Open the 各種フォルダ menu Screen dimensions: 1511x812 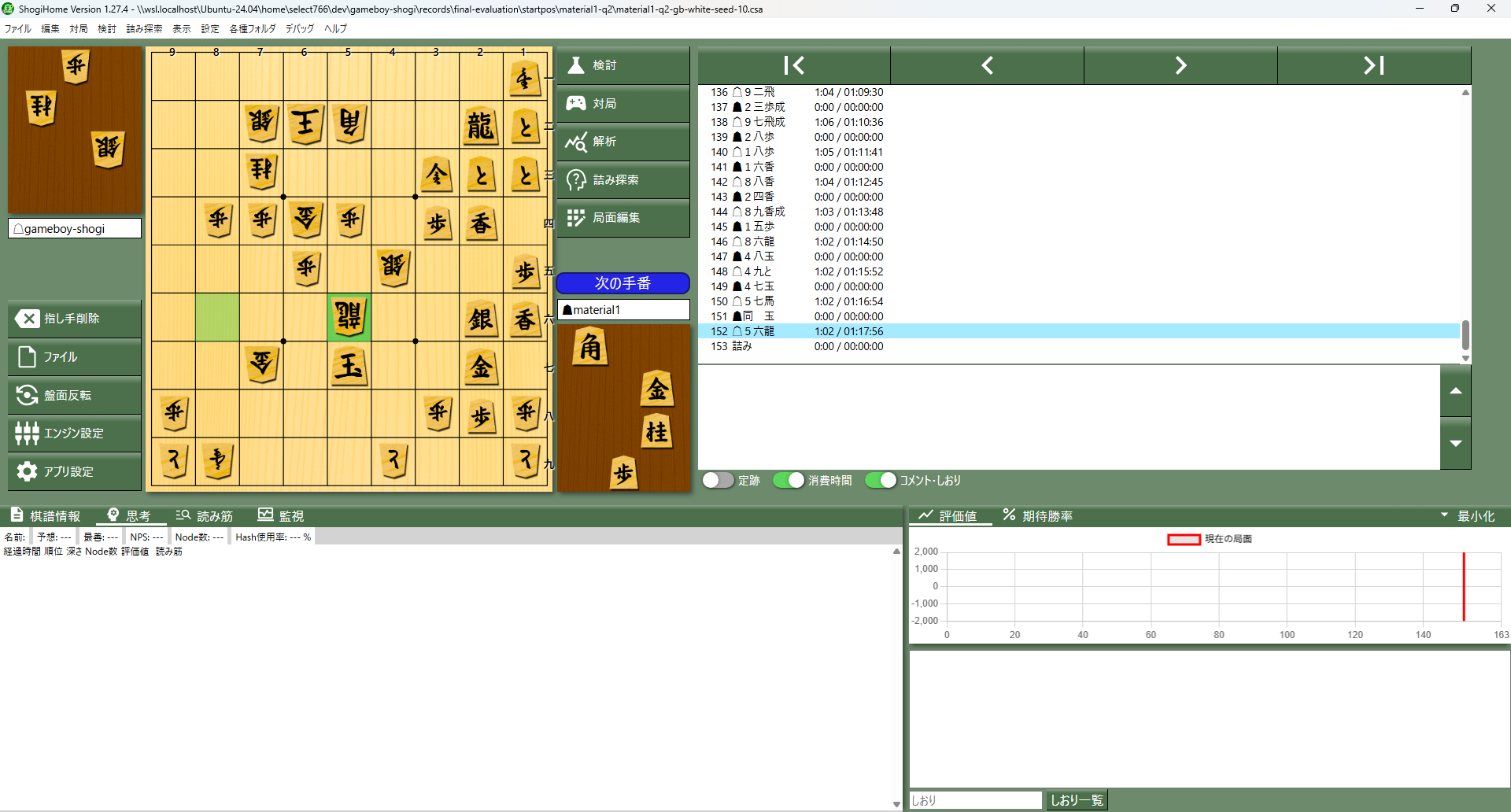click(x=253, y=28)
